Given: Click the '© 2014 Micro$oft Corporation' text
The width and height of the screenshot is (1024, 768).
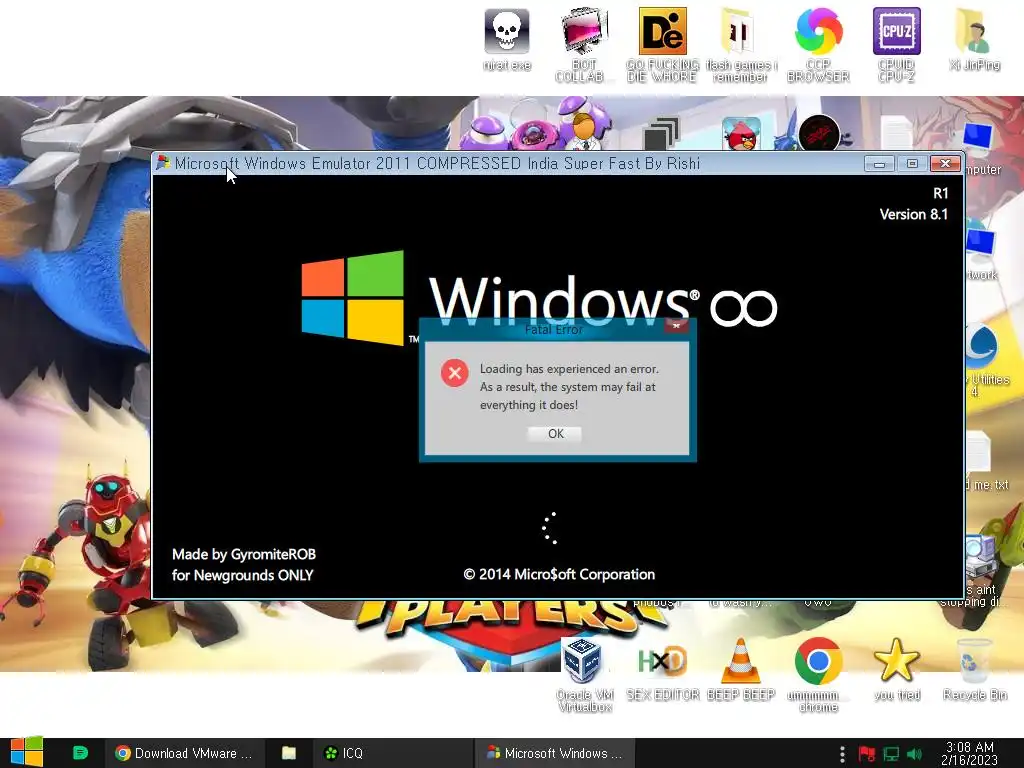Looking at the screenshot, I should (x=559, y=575).
